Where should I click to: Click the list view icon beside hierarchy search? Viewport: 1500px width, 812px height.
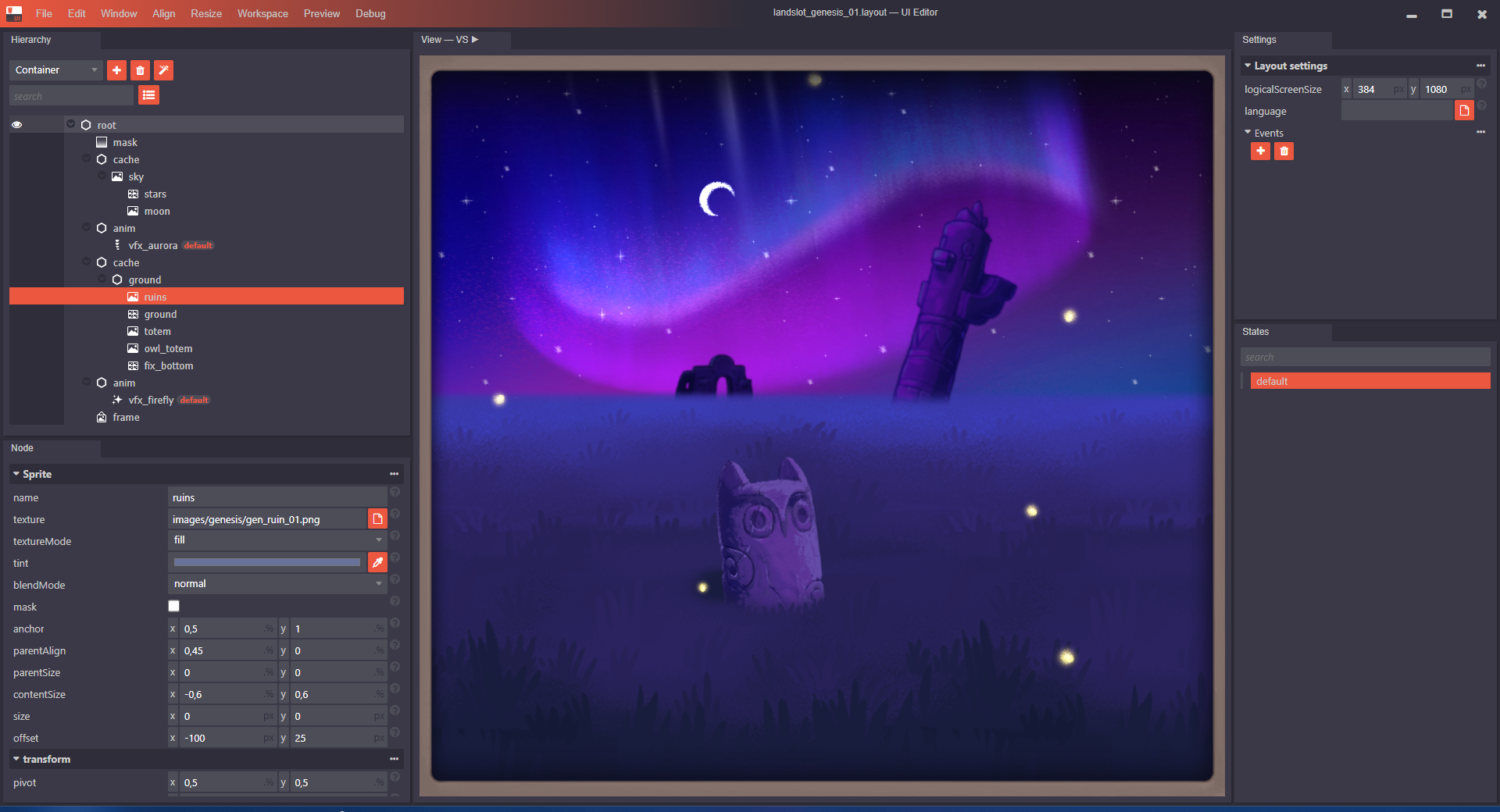tap(148, 95)
